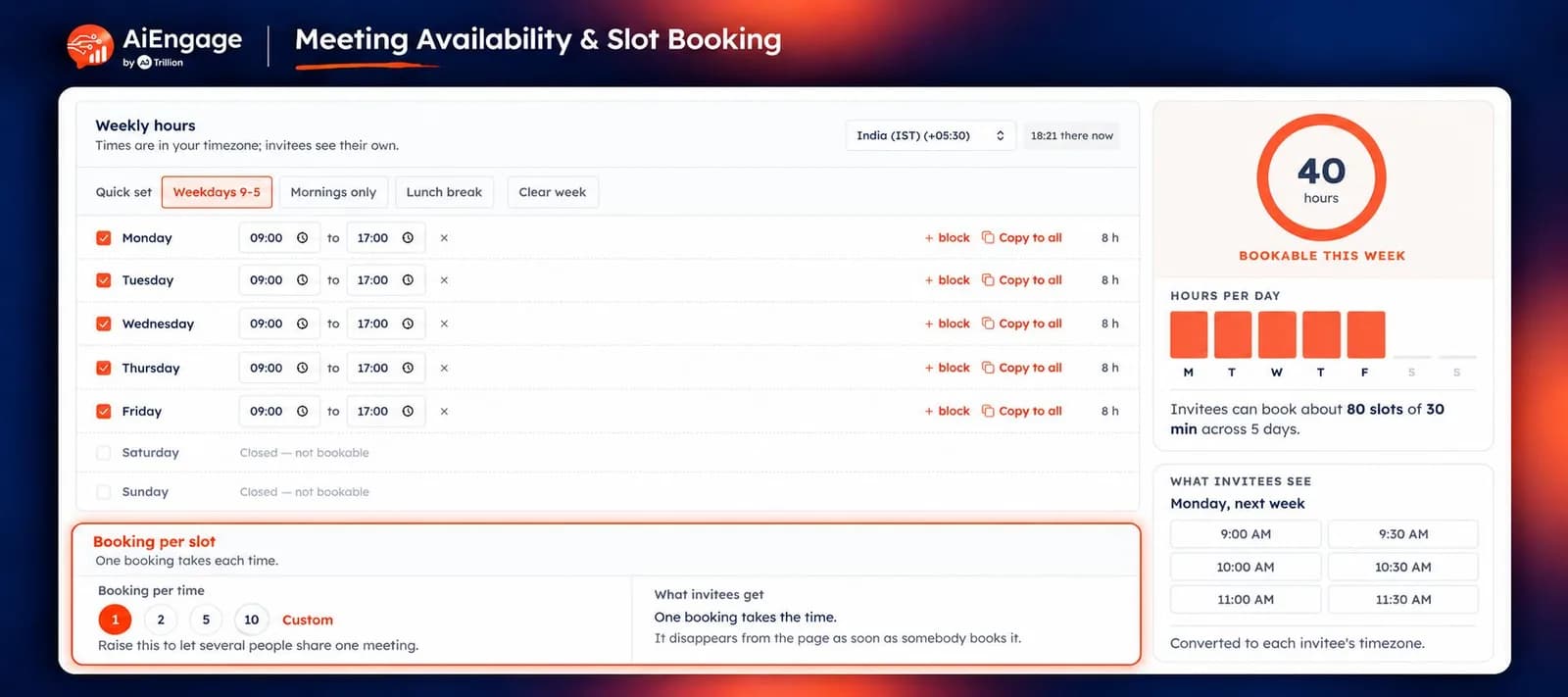This screenshot has height=697, width=1568.
Task: Edit Monday start time 09:00 field
Action: [x=279, y=238]
